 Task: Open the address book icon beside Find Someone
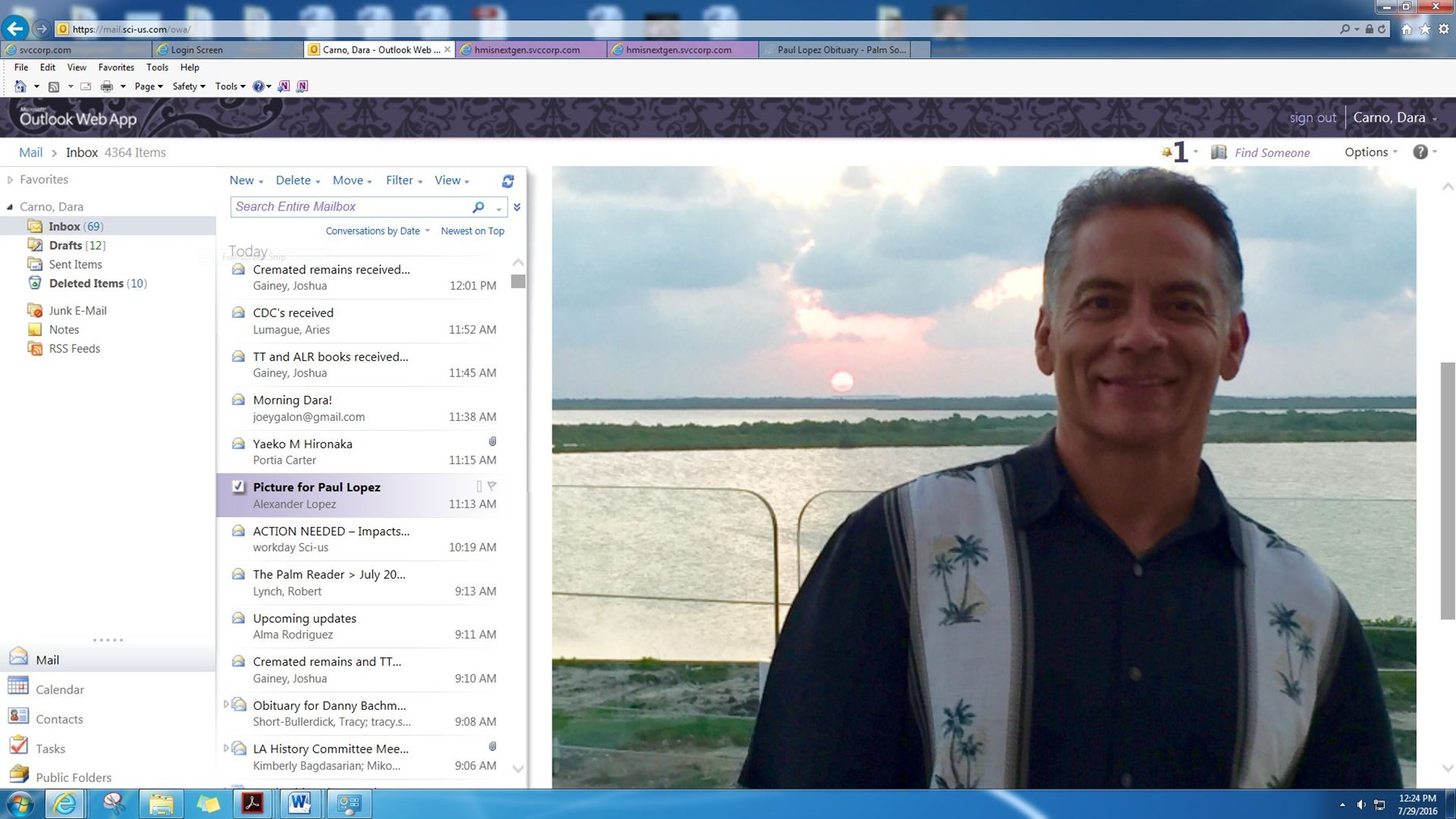[1218, 152]
